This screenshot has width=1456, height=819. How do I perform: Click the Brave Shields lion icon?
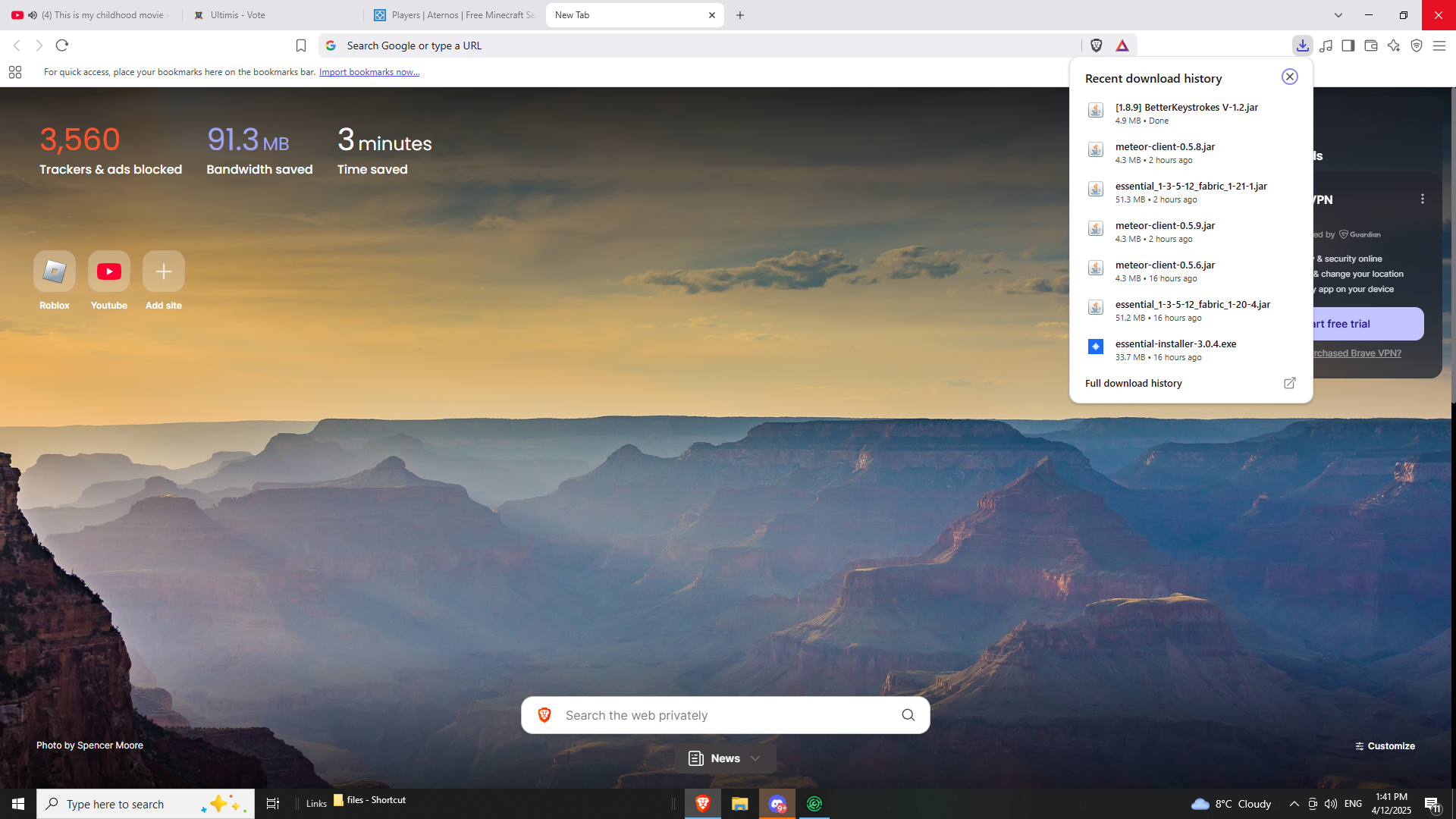1097,45
